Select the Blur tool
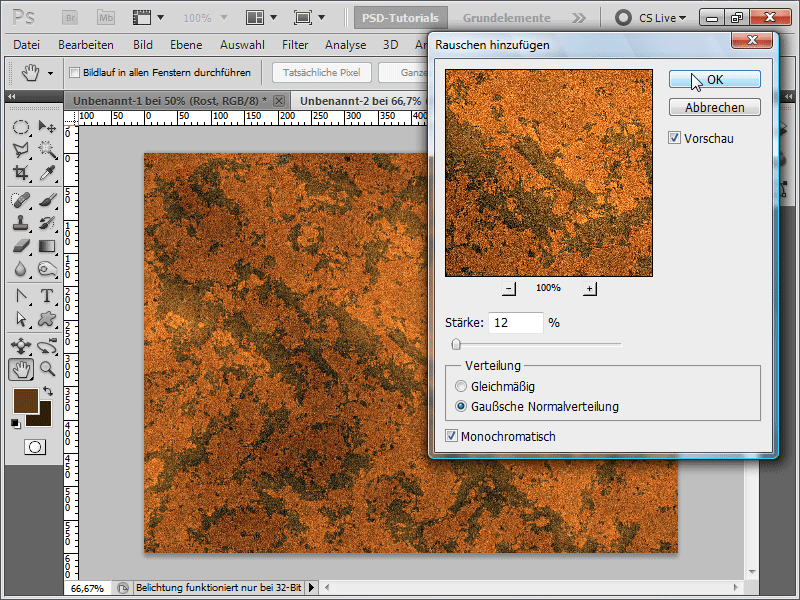The height and width of the screenshot is (600, 800). click(20, 269)
